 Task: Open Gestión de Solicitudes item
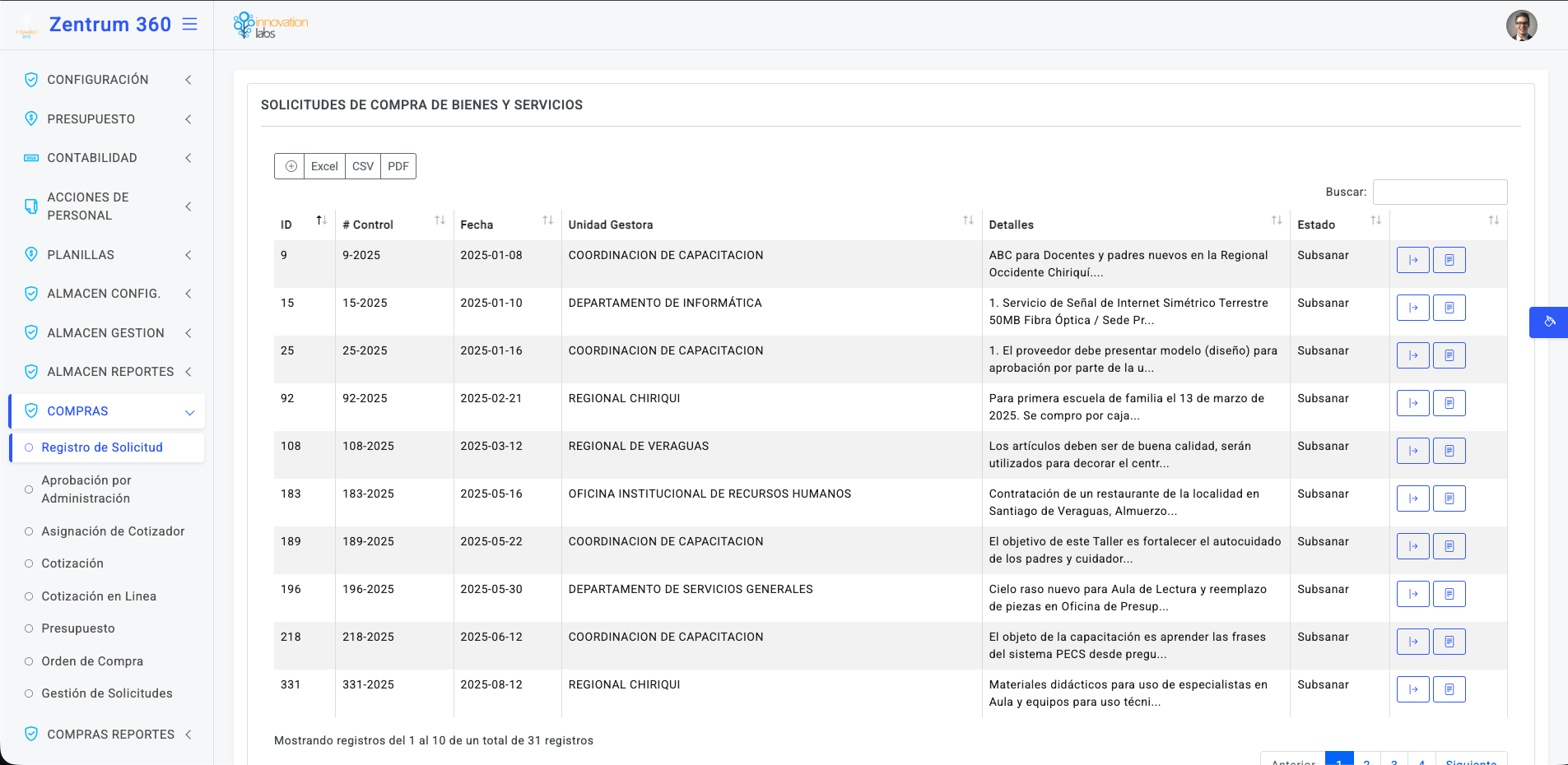click(x=107, y=693)
